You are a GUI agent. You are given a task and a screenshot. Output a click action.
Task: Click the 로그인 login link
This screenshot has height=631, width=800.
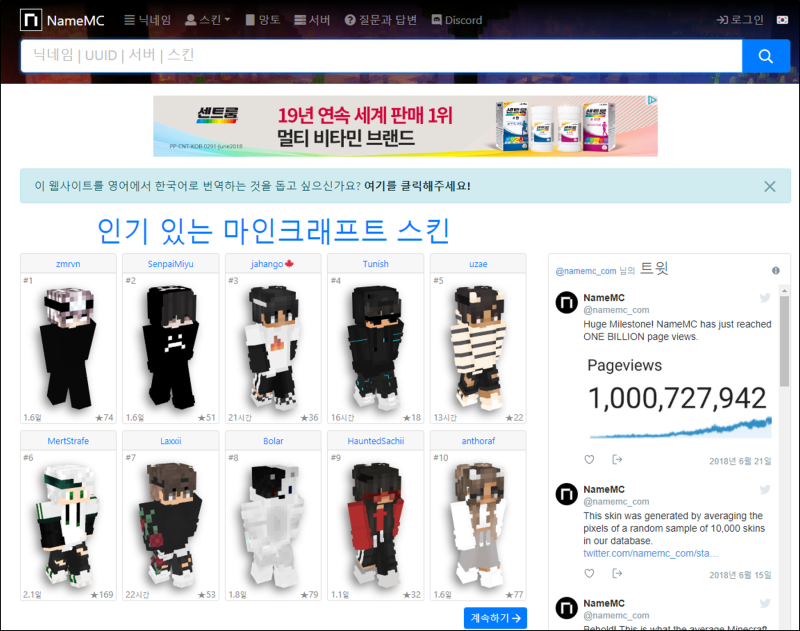(740, 20)
